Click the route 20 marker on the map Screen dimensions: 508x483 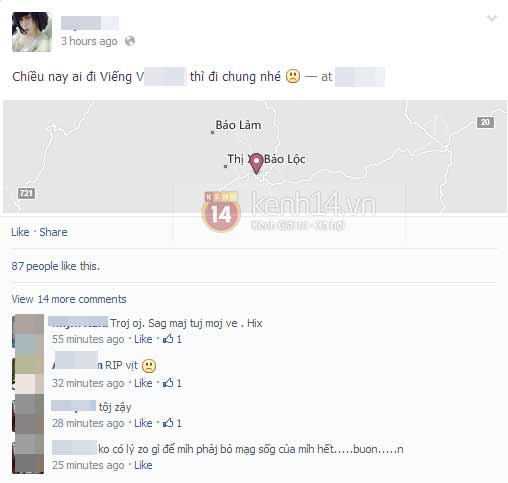click(x=485, y=122)
